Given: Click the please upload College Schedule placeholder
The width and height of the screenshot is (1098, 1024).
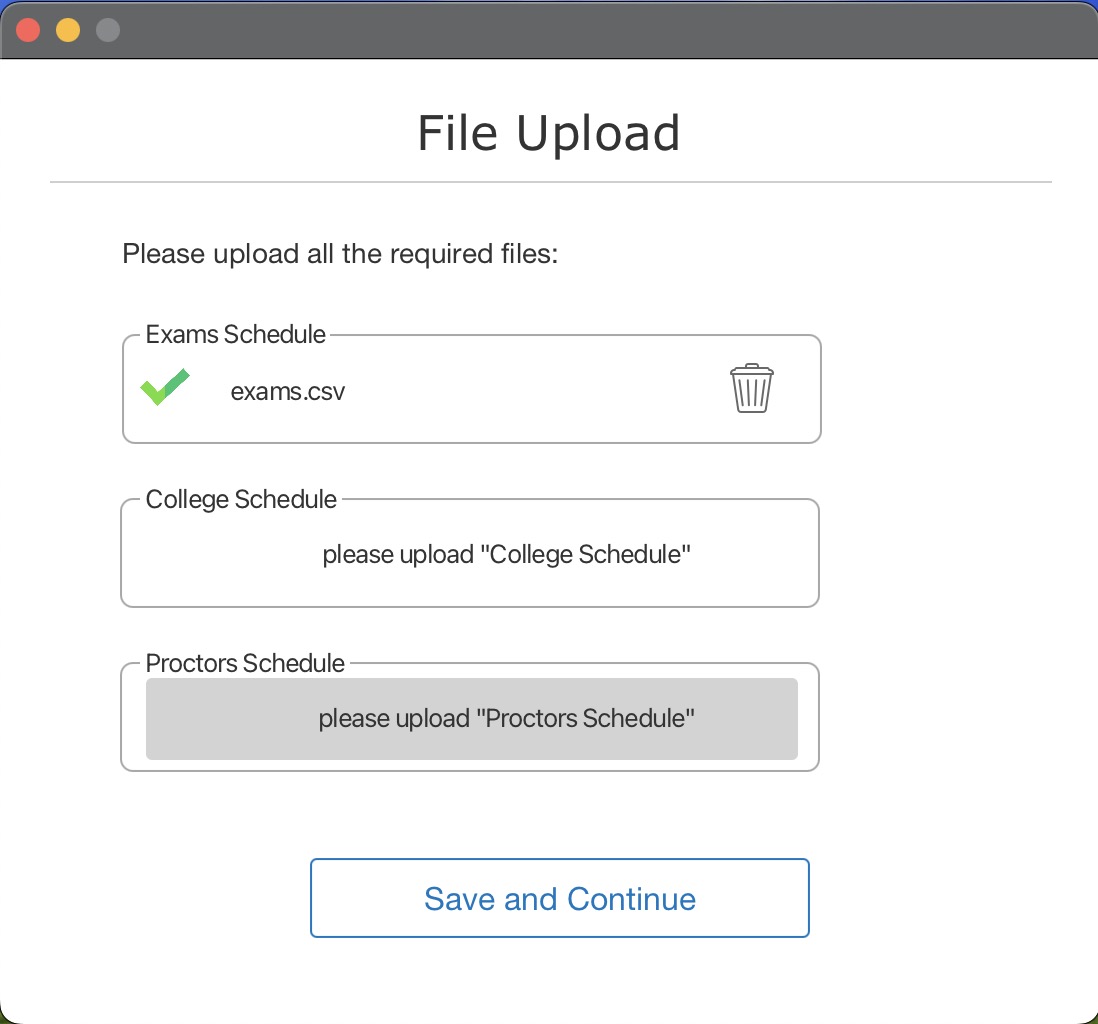Looking at the screenshot, I should (x=507, y=554).
